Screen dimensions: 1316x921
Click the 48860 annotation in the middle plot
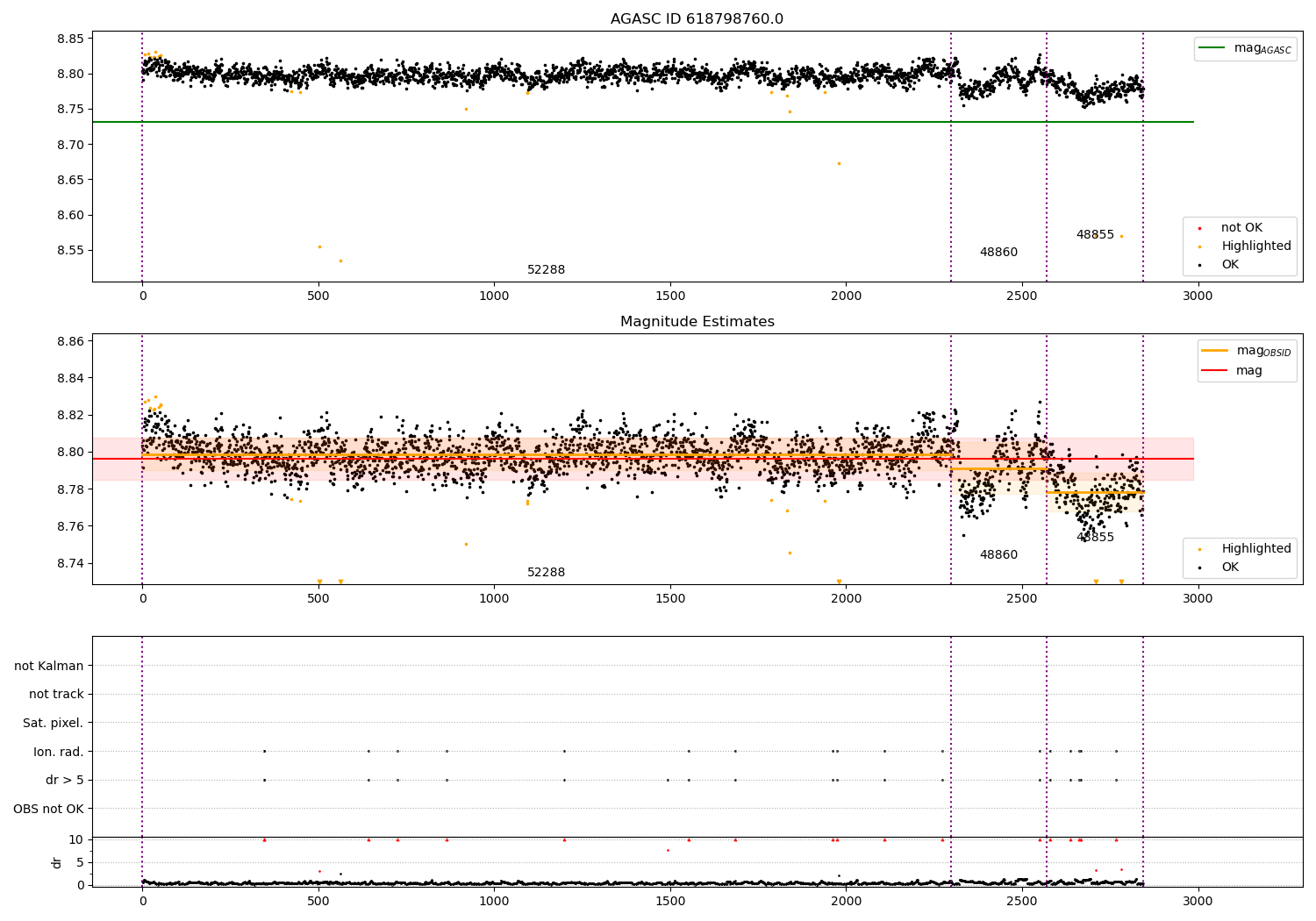pyautogui.click(x=998, y=555)
